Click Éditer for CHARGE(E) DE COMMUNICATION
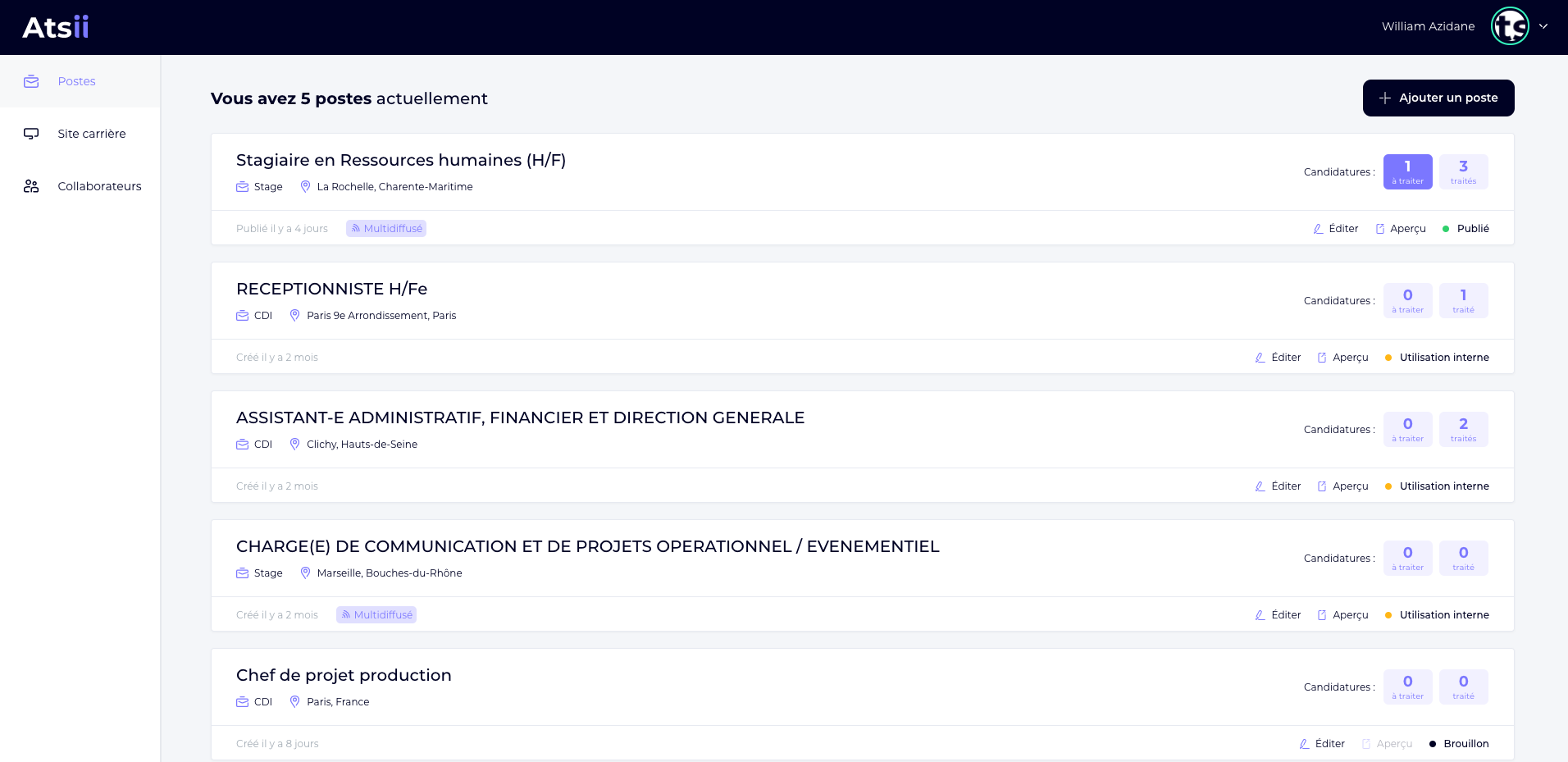 1278,615
